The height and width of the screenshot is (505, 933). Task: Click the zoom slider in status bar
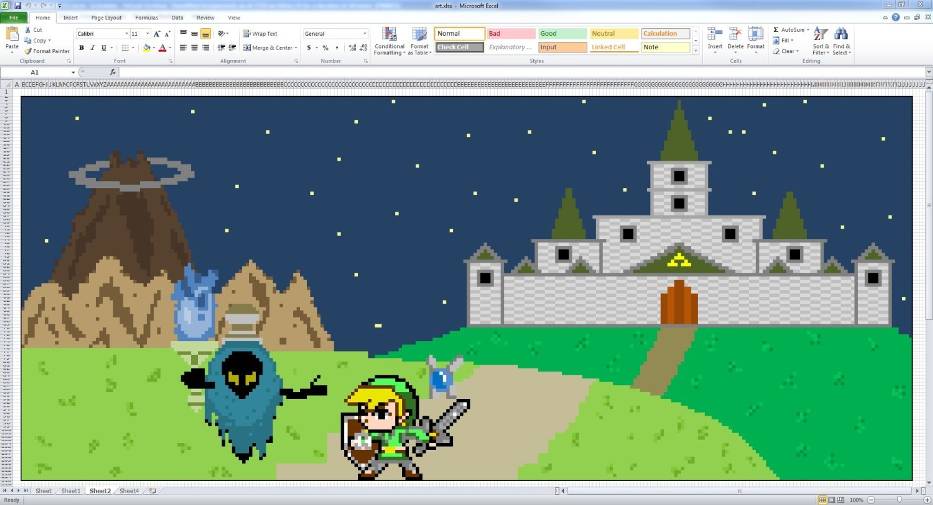(898, 500)
